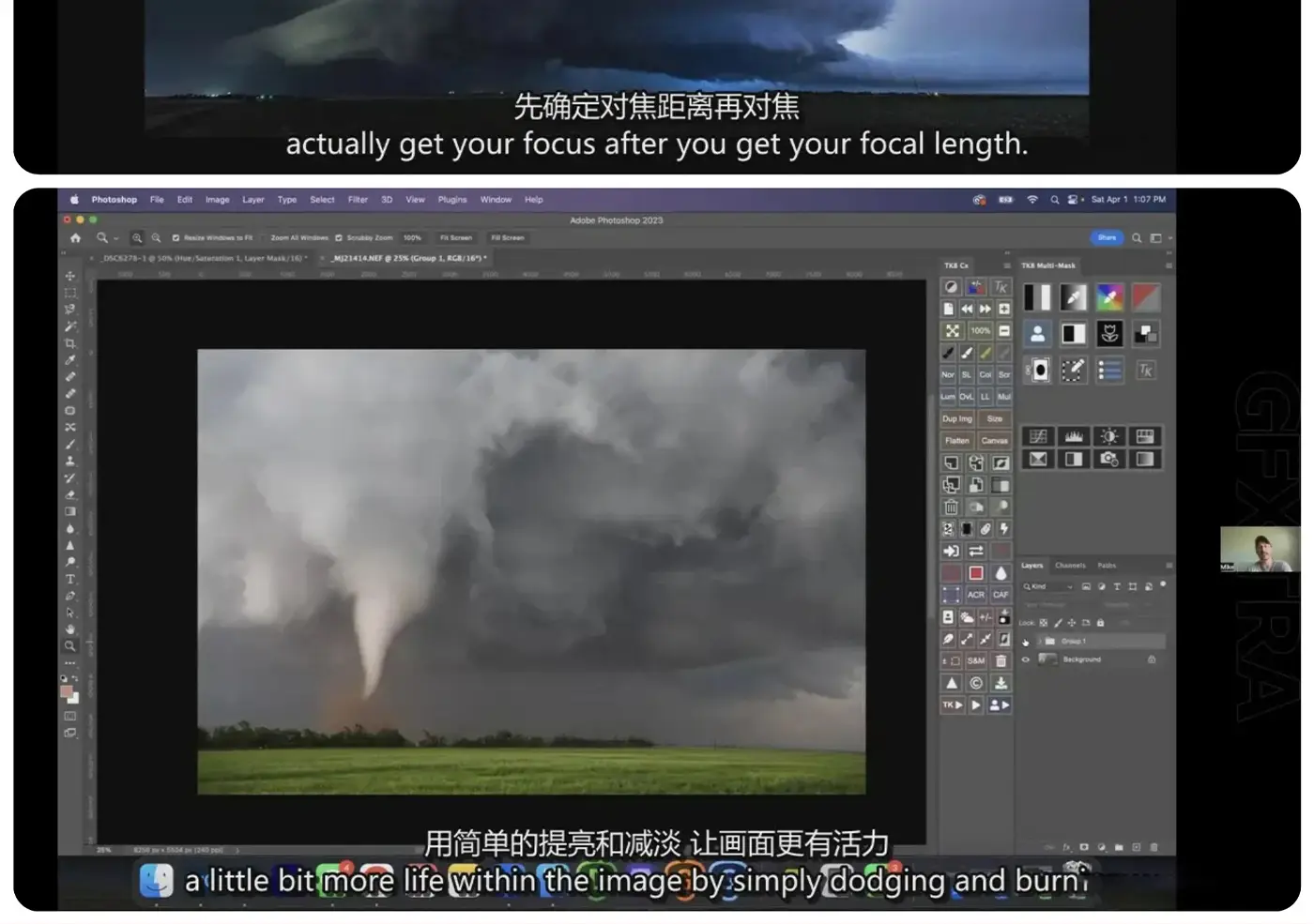Select the Type tool

[70, 579]
